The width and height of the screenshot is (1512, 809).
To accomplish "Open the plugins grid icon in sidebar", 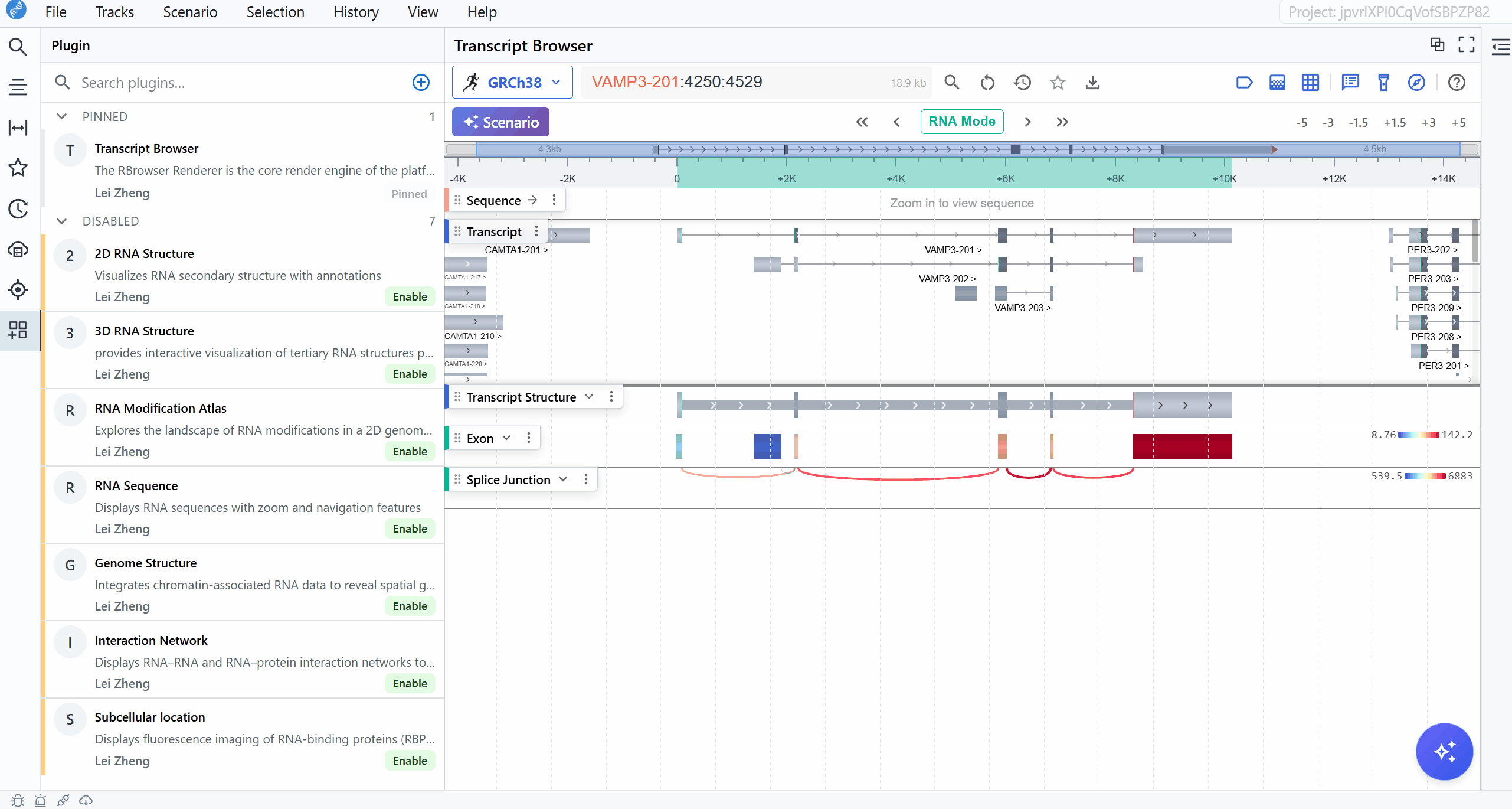I will click(x=18, y=330).
